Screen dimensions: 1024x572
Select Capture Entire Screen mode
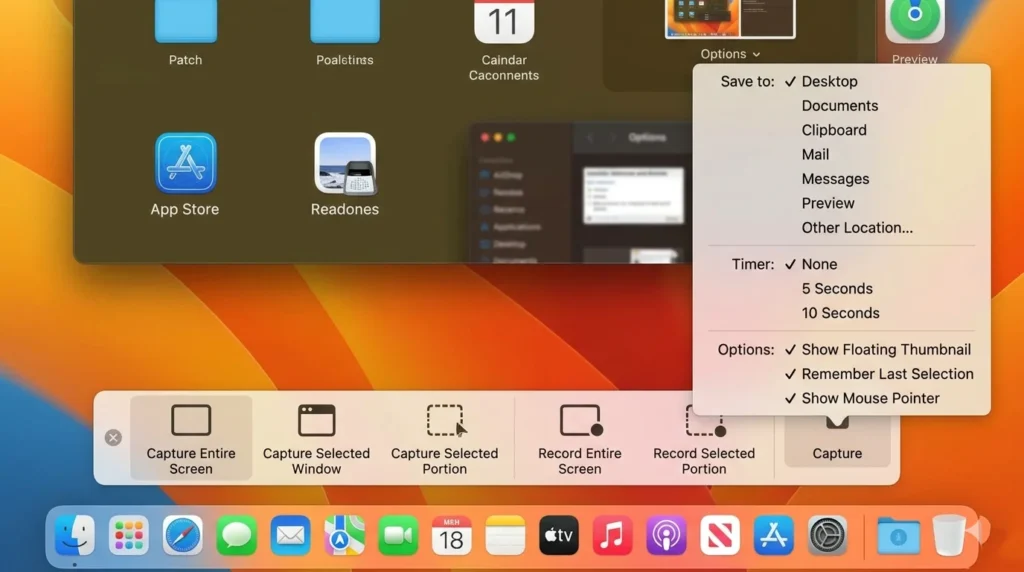tap(191, 438)
